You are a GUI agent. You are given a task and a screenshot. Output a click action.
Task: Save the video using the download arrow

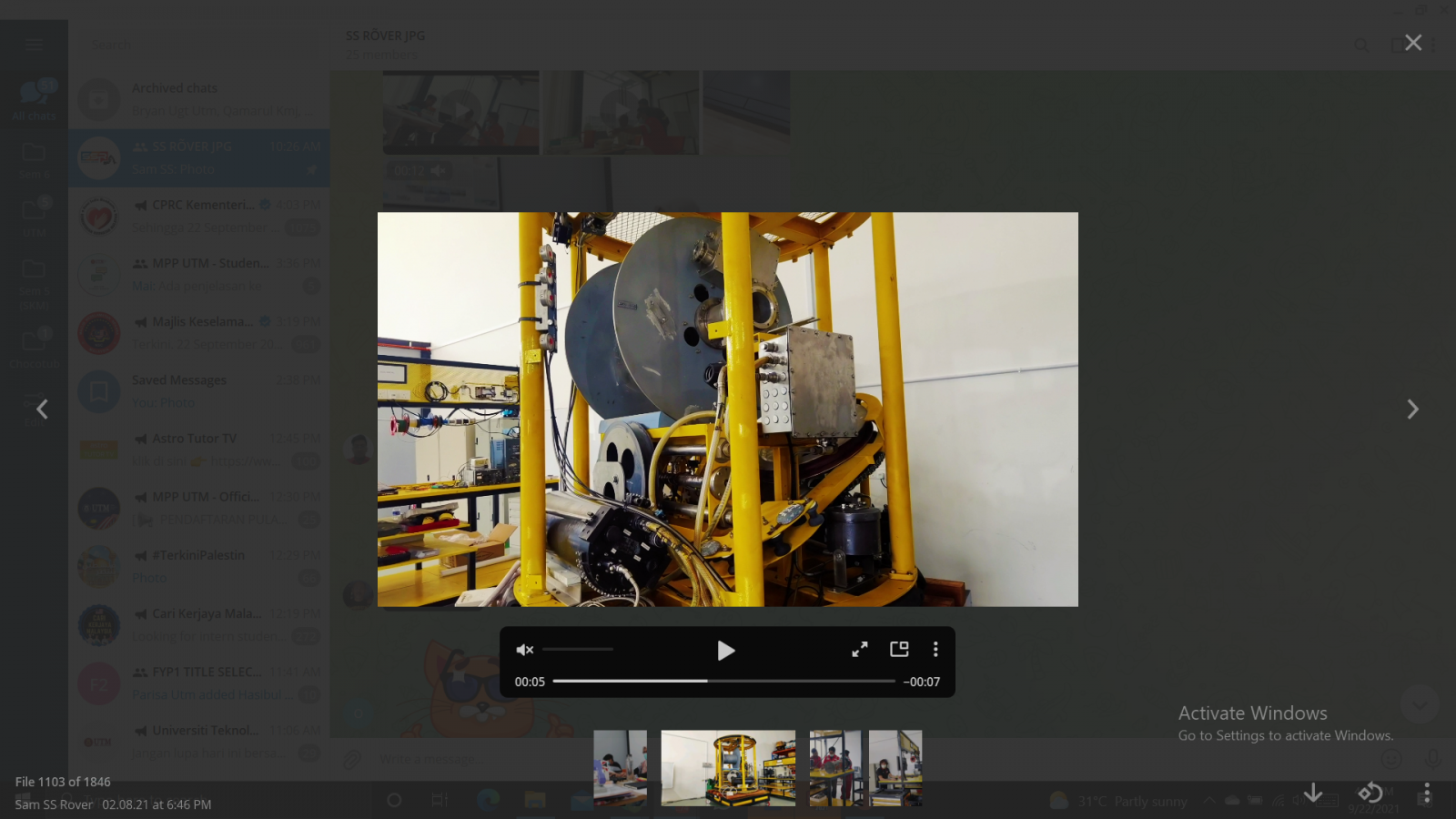click(x=1313, y=793)
